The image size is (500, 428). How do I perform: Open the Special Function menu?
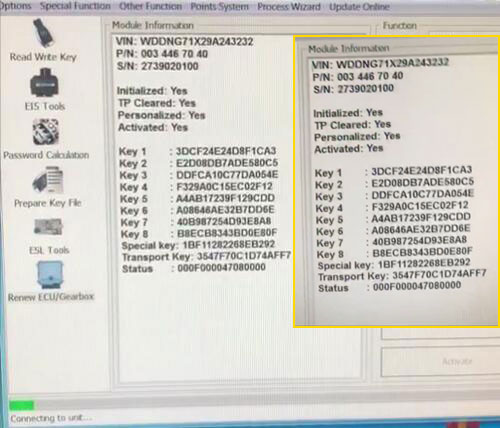pyautogui.click(x=75, y=6)
